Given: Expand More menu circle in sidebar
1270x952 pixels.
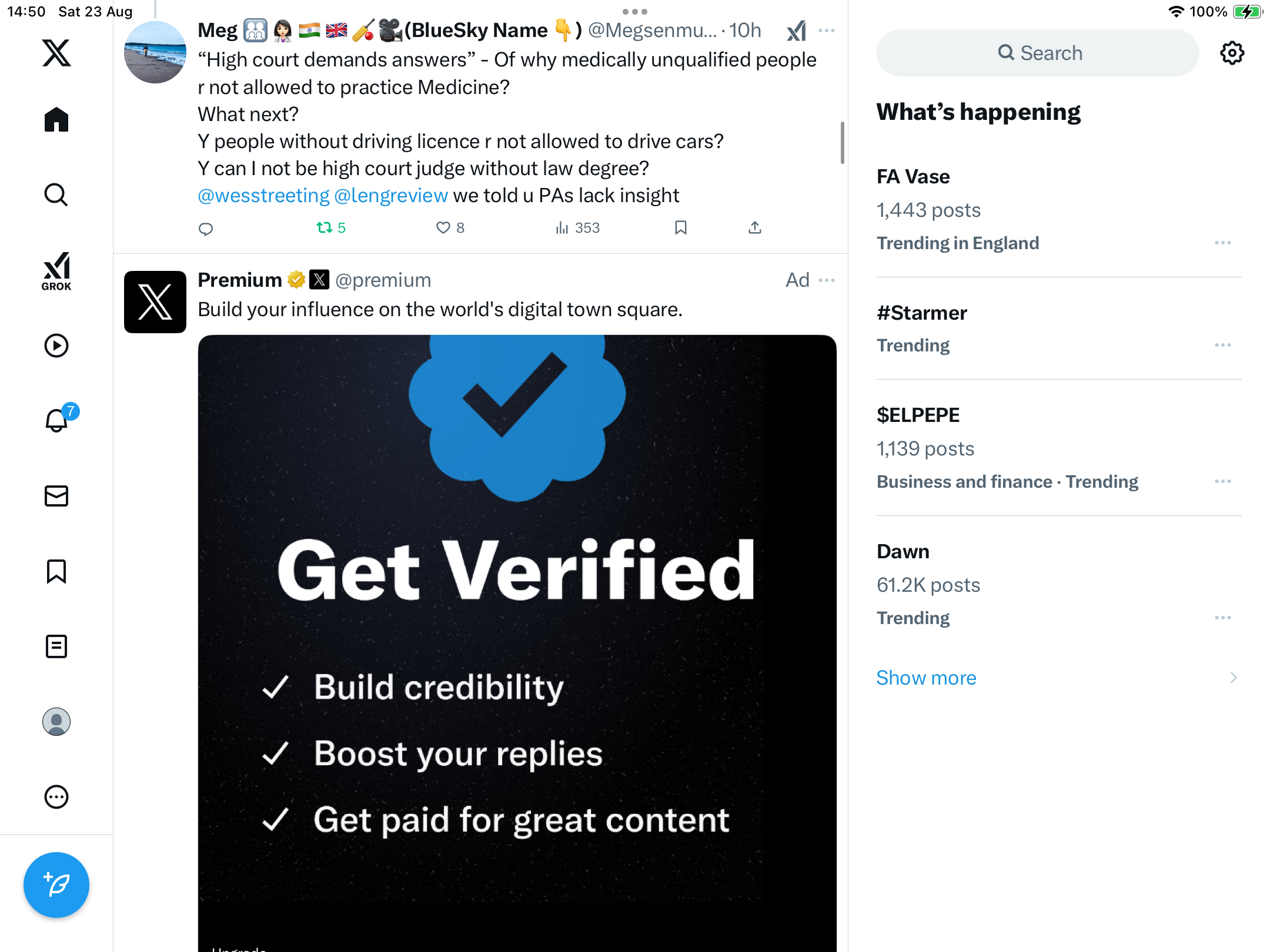Looking at the screenshot, I should (56, 797).
